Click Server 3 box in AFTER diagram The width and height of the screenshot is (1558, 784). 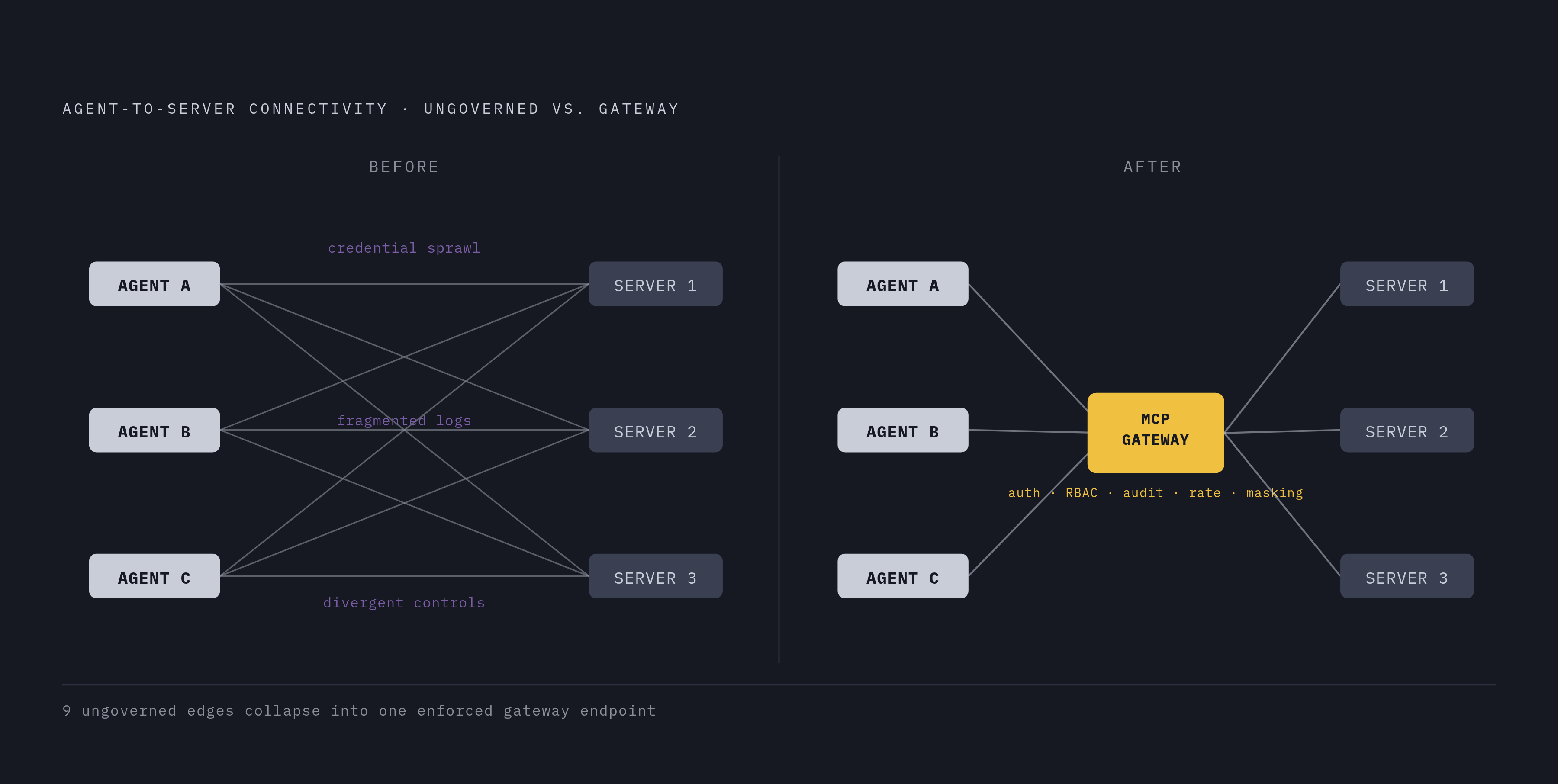point(1407,577)
